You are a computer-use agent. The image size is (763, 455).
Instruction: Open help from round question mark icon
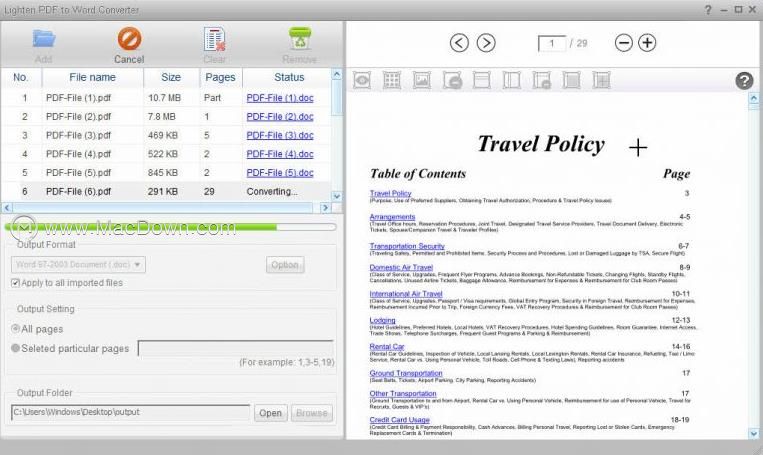pyautogui.click(x=744, y=81)
